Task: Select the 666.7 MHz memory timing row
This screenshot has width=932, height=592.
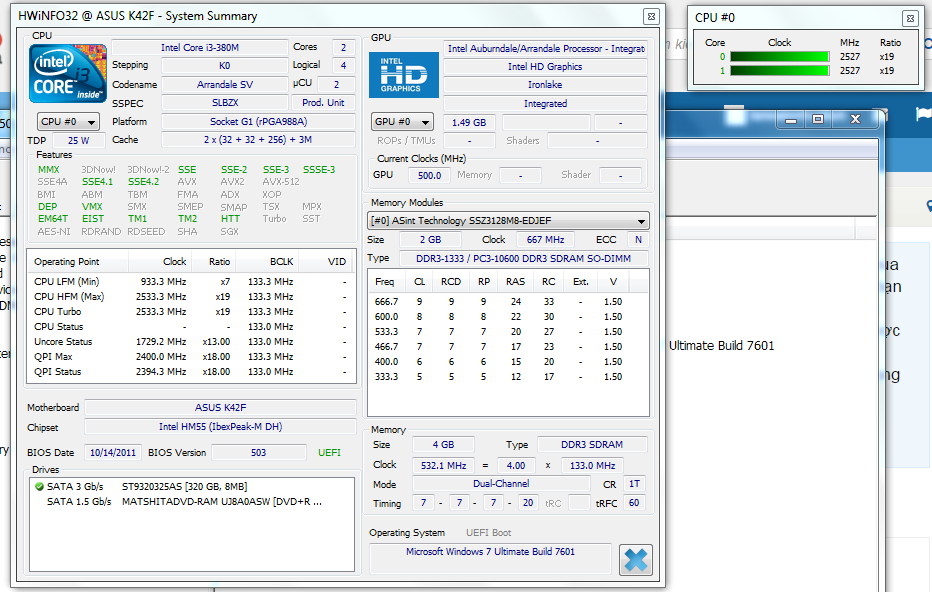Action: 508,301
